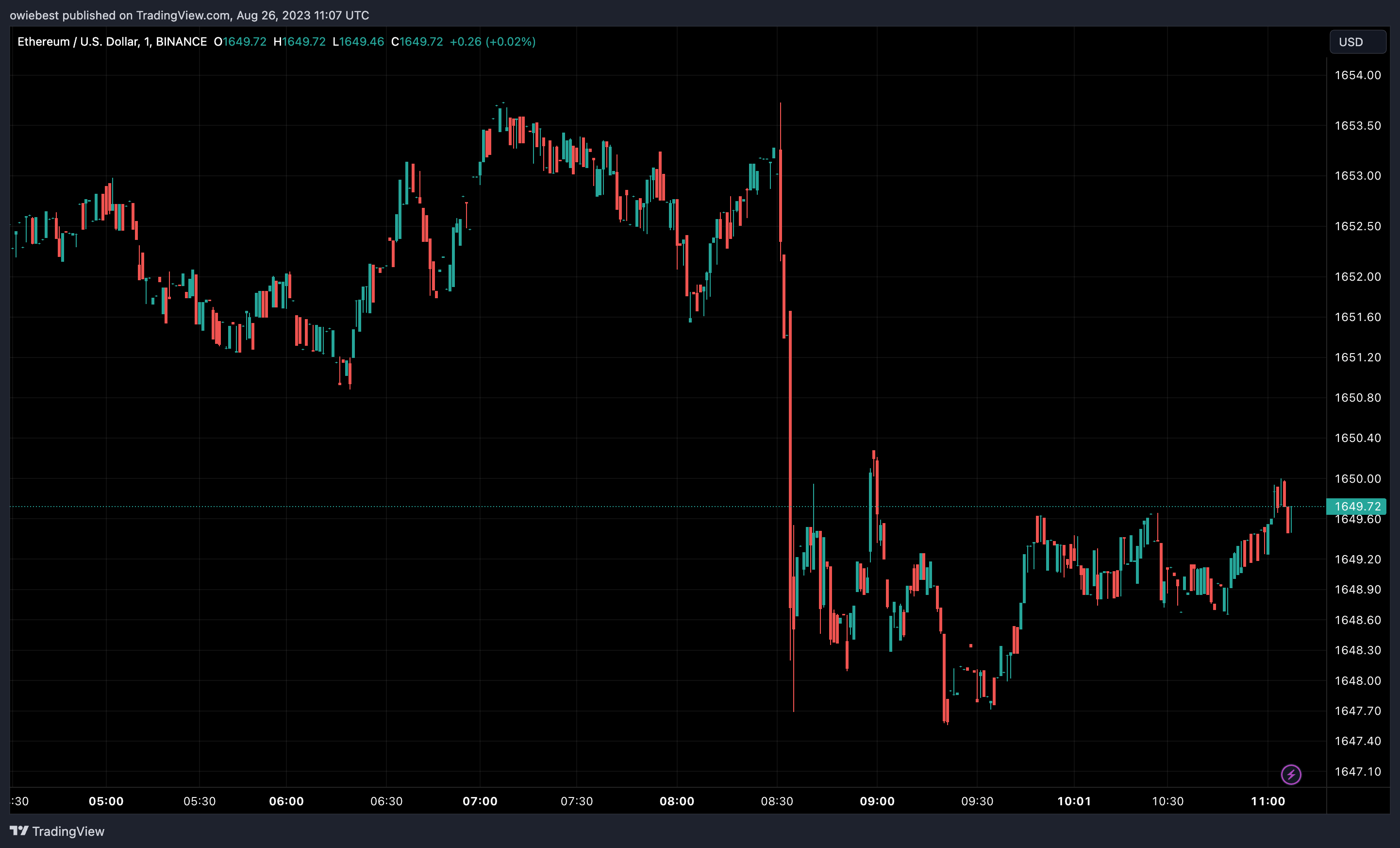Click the 11:00 time axis label
The image size is (1400, 848).
[x=1267, y=801]
